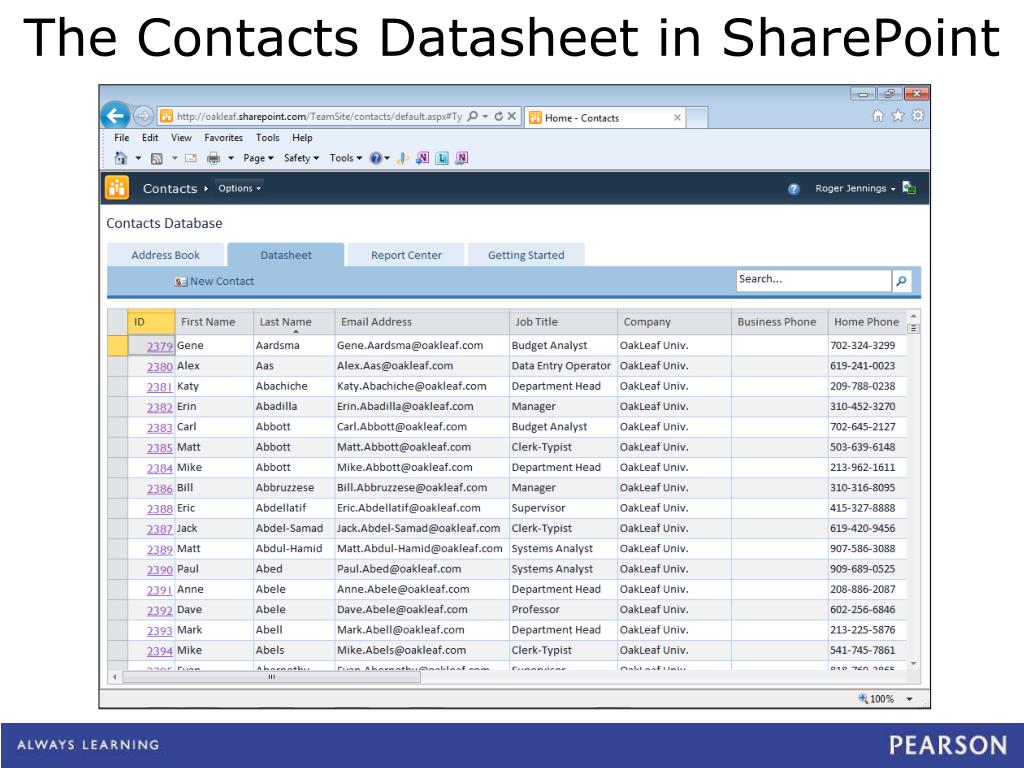The height and width of the screenshot is (768, 1024).
Task: Open the View menu
Action: [181, 138]
